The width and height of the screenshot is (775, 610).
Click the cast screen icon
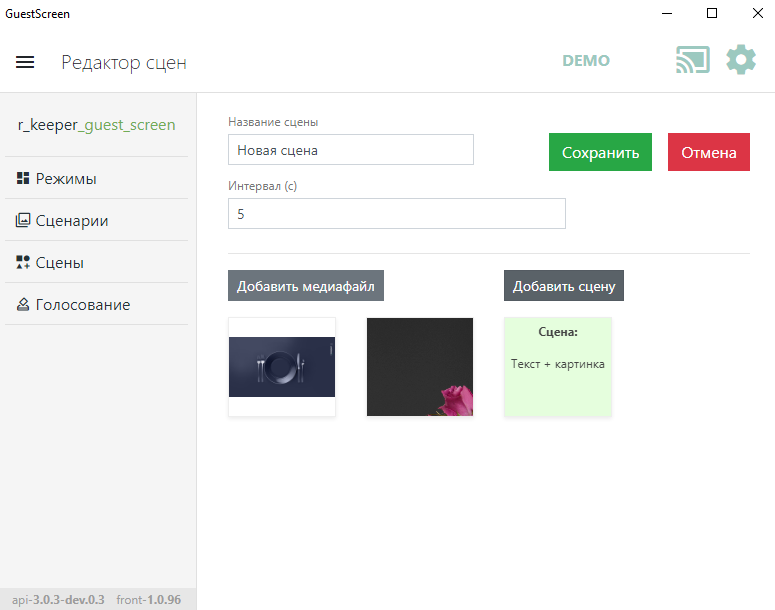pyautogui.click(x=692, y=61)
